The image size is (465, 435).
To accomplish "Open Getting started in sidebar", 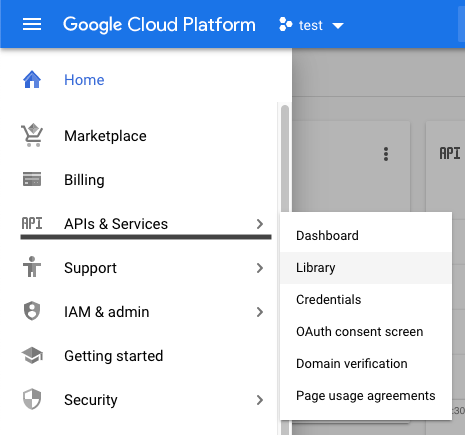I will (x=114, y=356).
